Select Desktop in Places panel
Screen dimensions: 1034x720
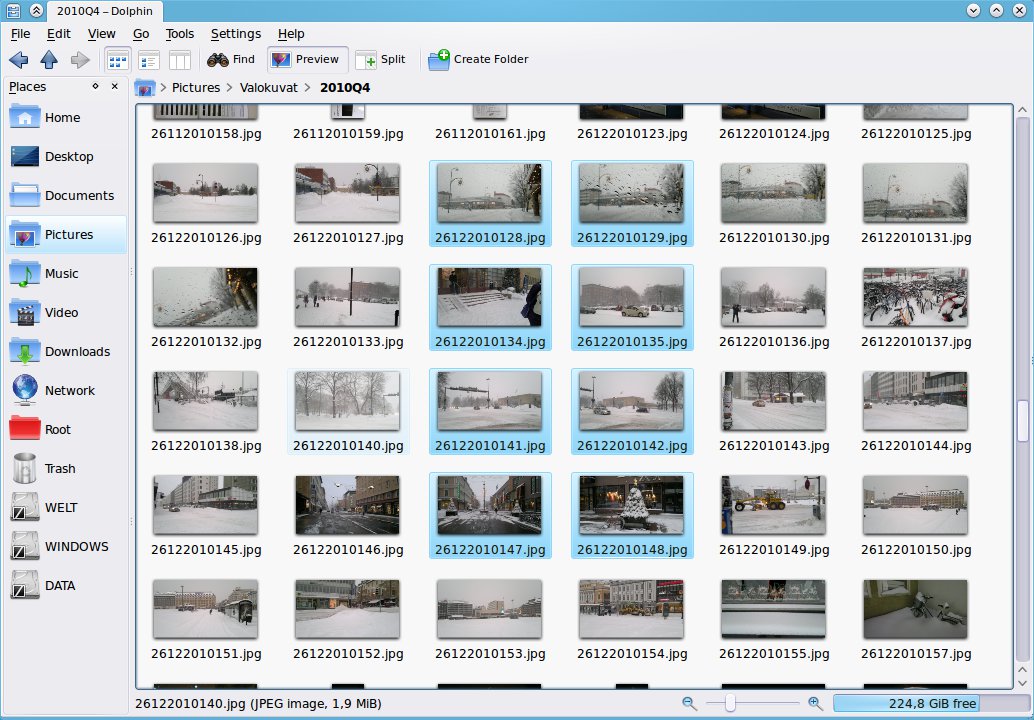[x=66, y=157]
